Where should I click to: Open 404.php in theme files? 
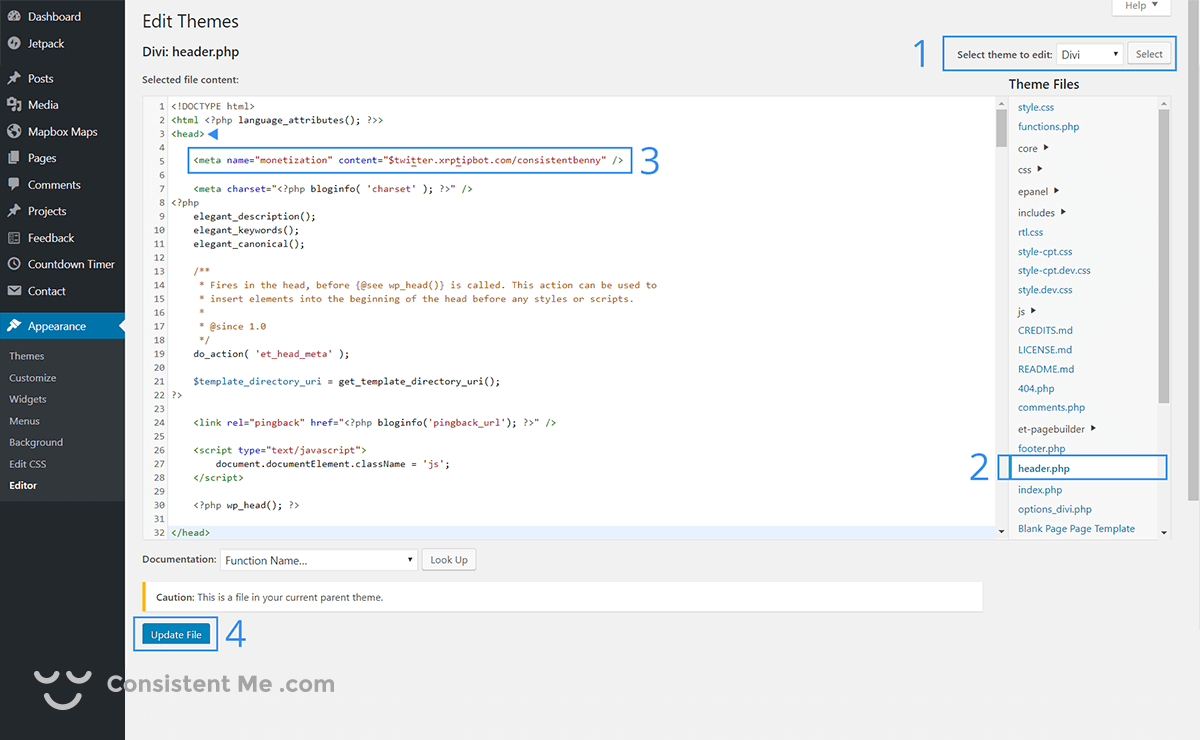coord(1036,388)
